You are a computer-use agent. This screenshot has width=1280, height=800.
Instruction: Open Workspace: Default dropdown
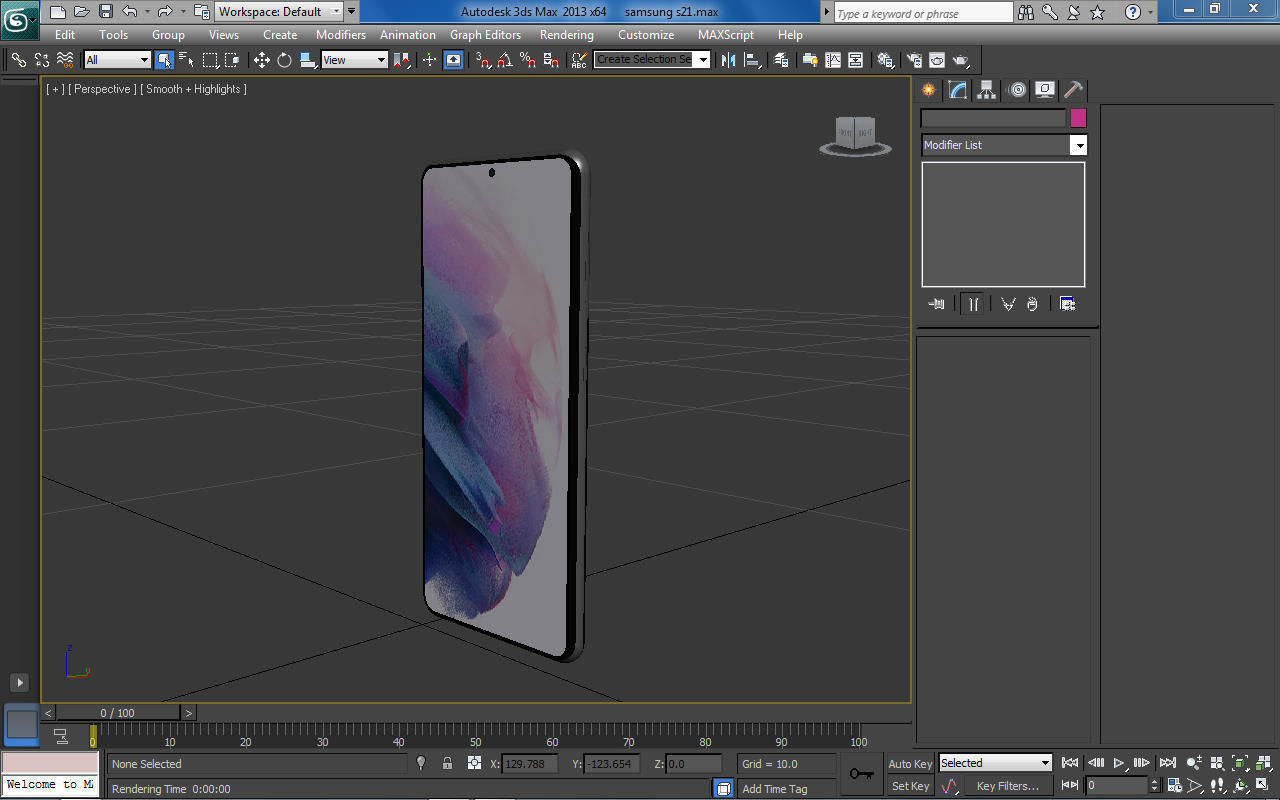[x=279, y=12]
